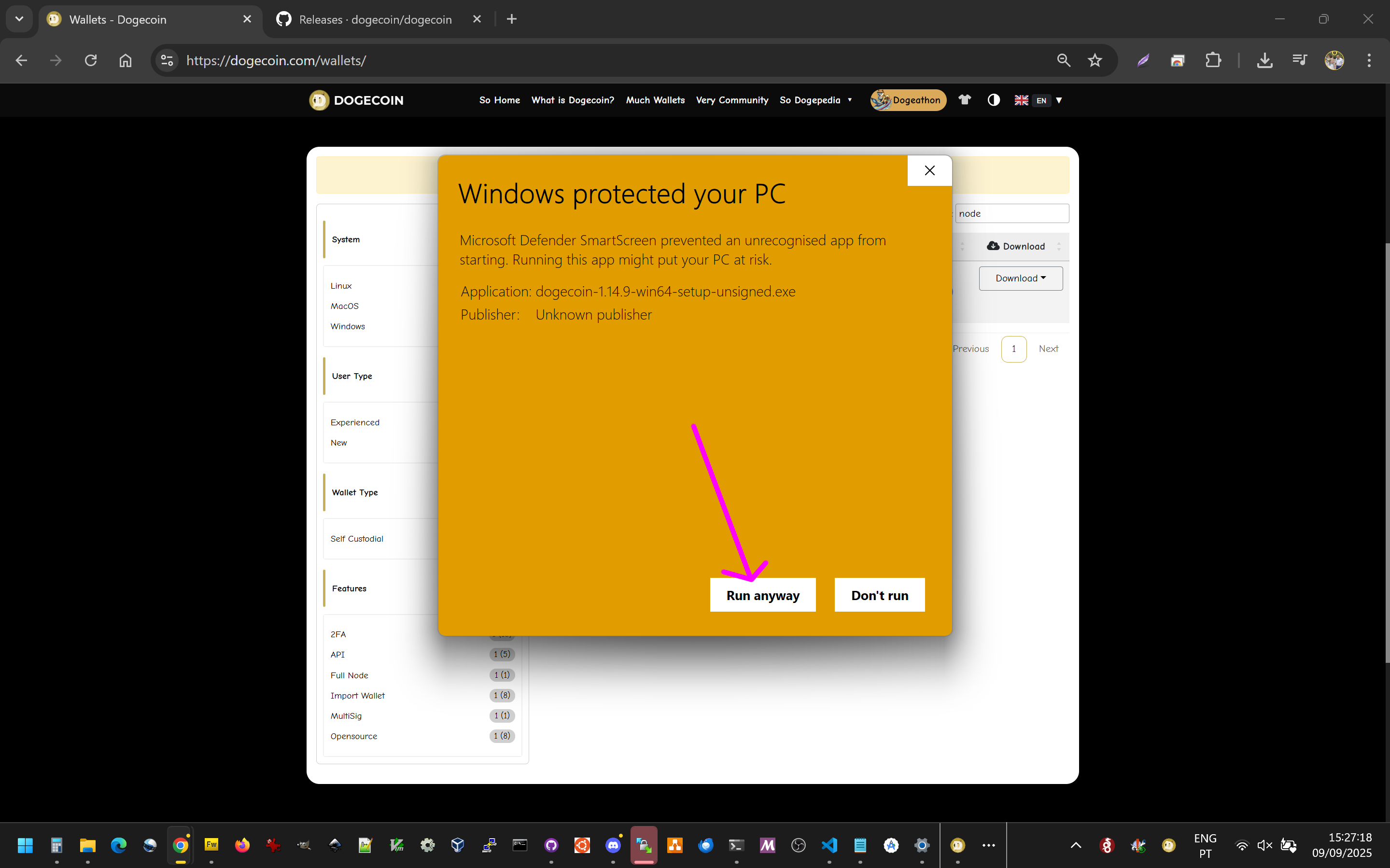
Task: Open File Explorer from the taskbar
Action: [x=87, y=845]
